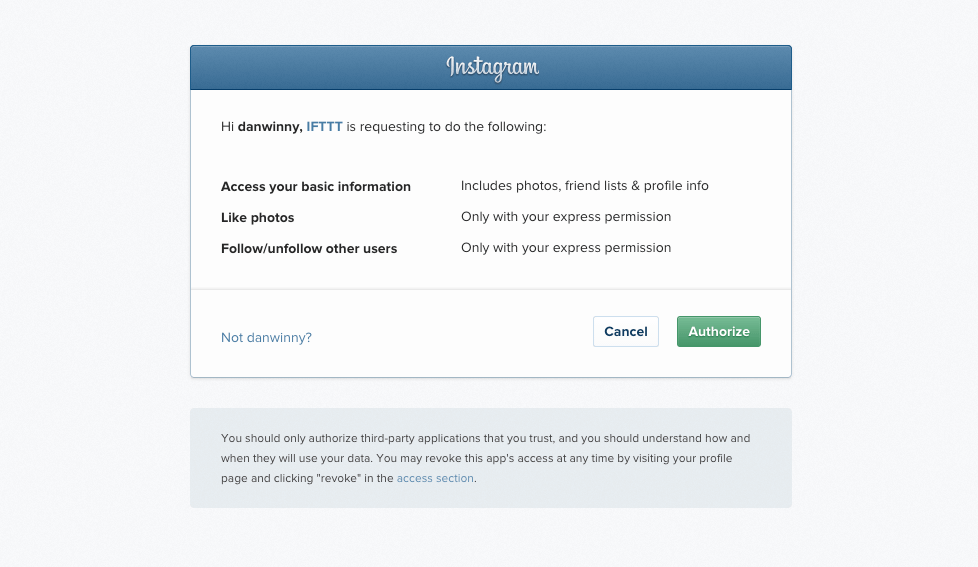978x567 pixels.
Task: Select the "Follow/unfollow other users" permission label
Action: [309, 248]
